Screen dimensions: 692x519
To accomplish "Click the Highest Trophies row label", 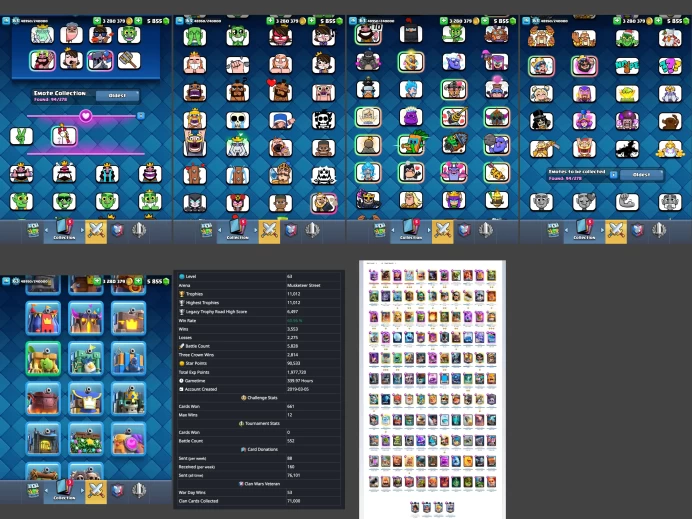I will click(202, 303).
